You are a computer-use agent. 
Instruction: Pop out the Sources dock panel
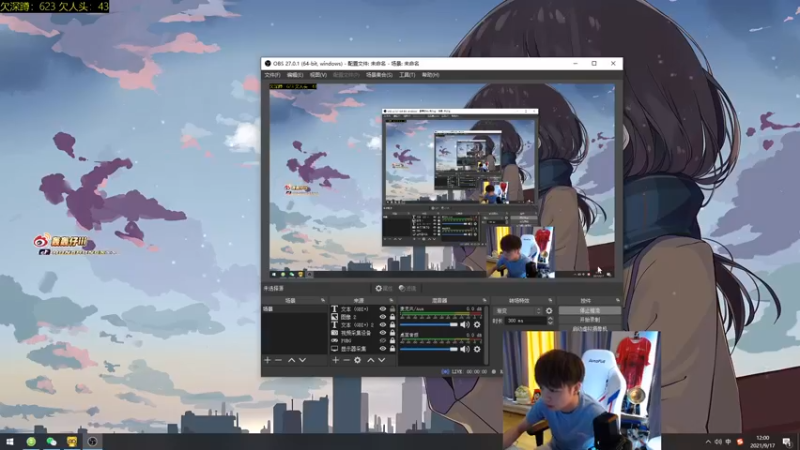(x=391, y=301)
